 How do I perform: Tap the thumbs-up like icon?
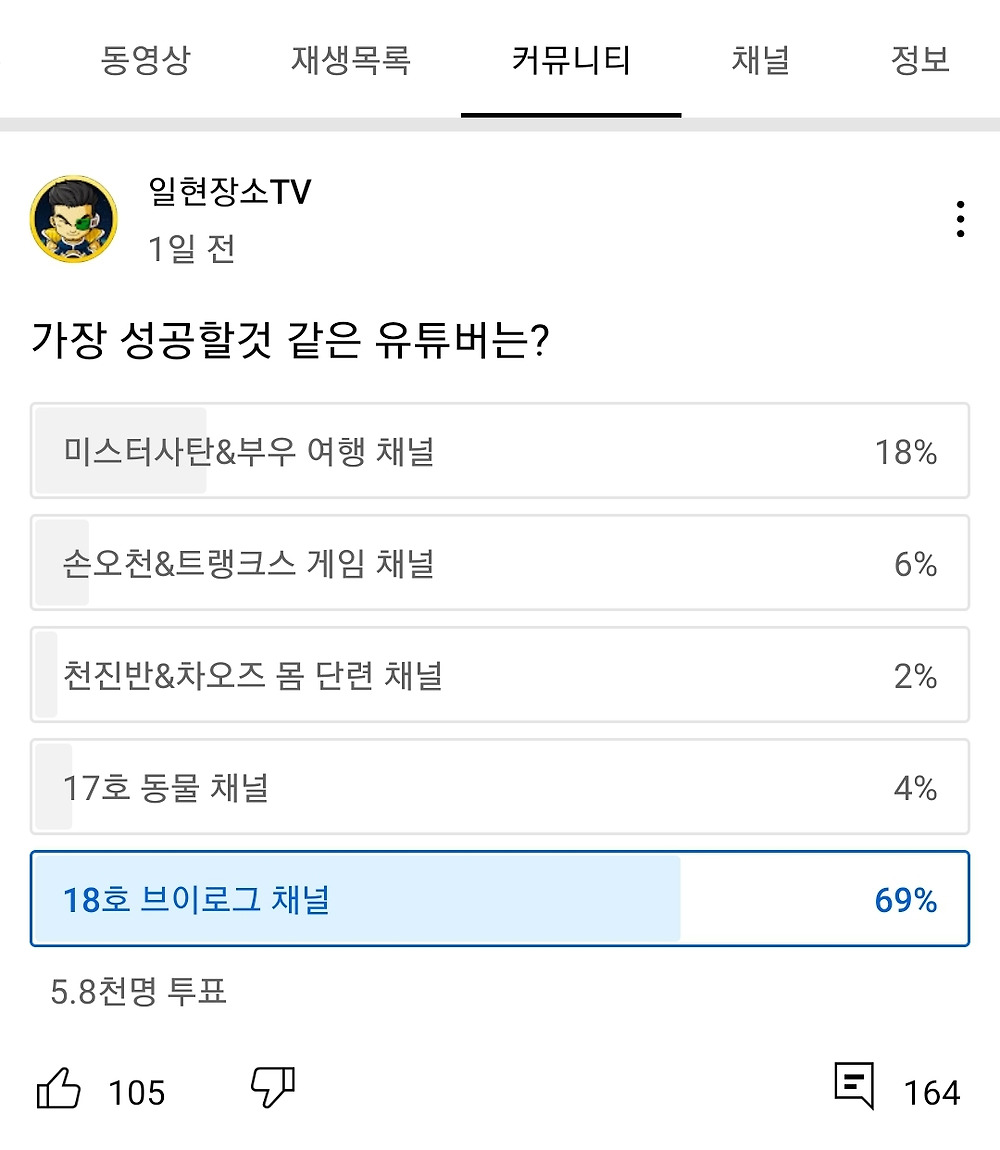click(59, 1088)
